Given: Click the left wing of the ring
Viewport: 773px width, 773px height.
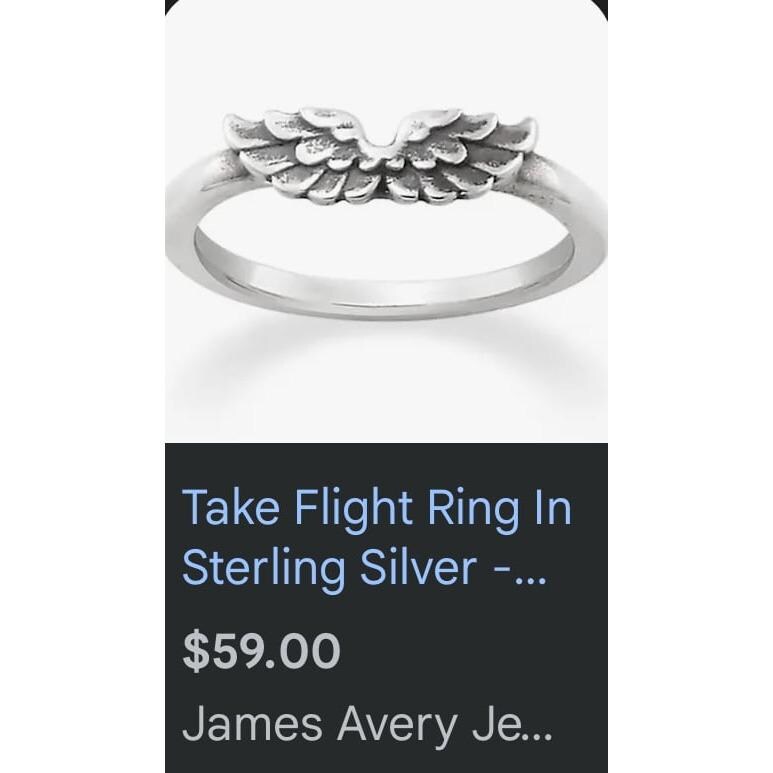Looking at the screenshot, I should click(301, 155).
